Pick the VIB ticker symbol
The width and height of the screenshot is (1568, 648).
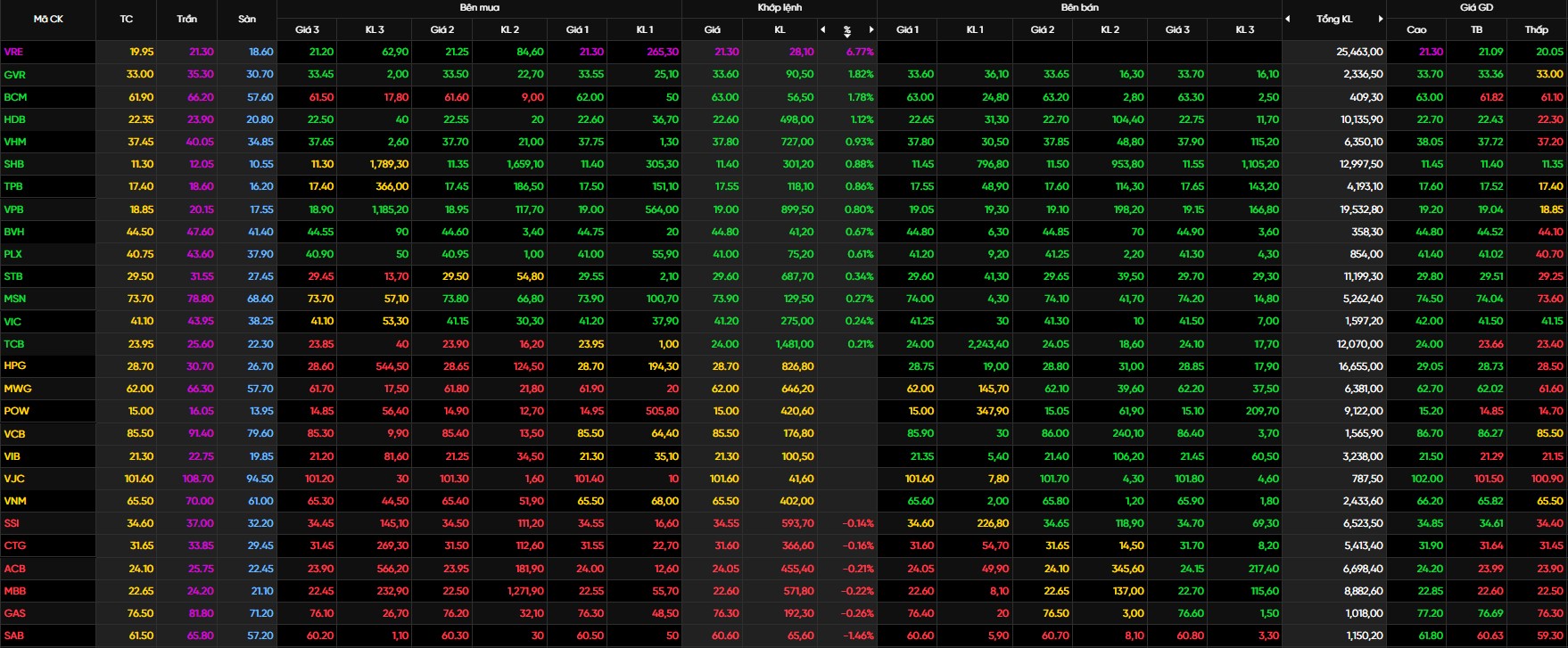[x=12, y=455]
